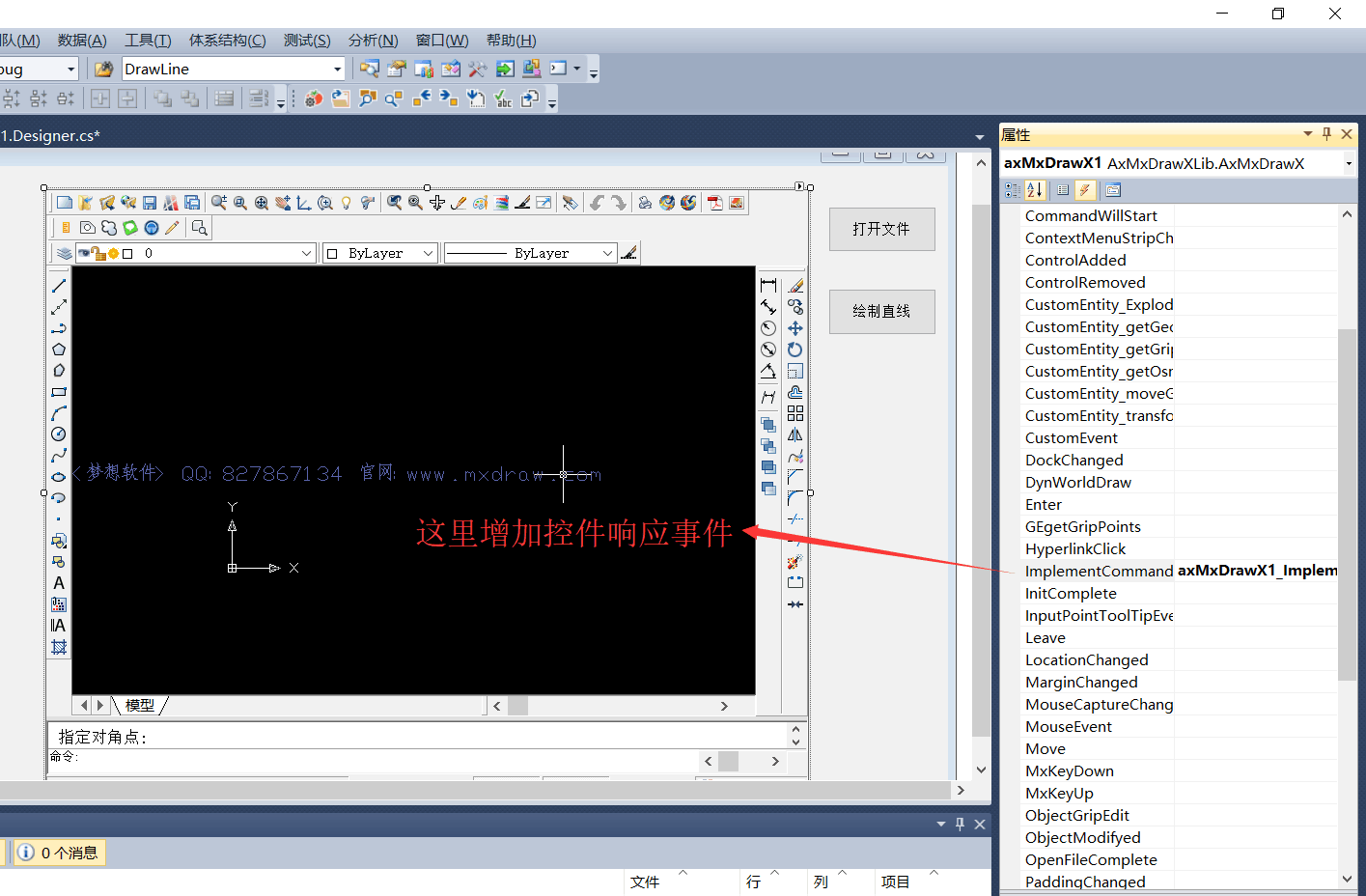Image resolution: width=1366 pixels, height=896 pixels.
Task: Select the Text 'A' tool
Action: coord(59,583)
